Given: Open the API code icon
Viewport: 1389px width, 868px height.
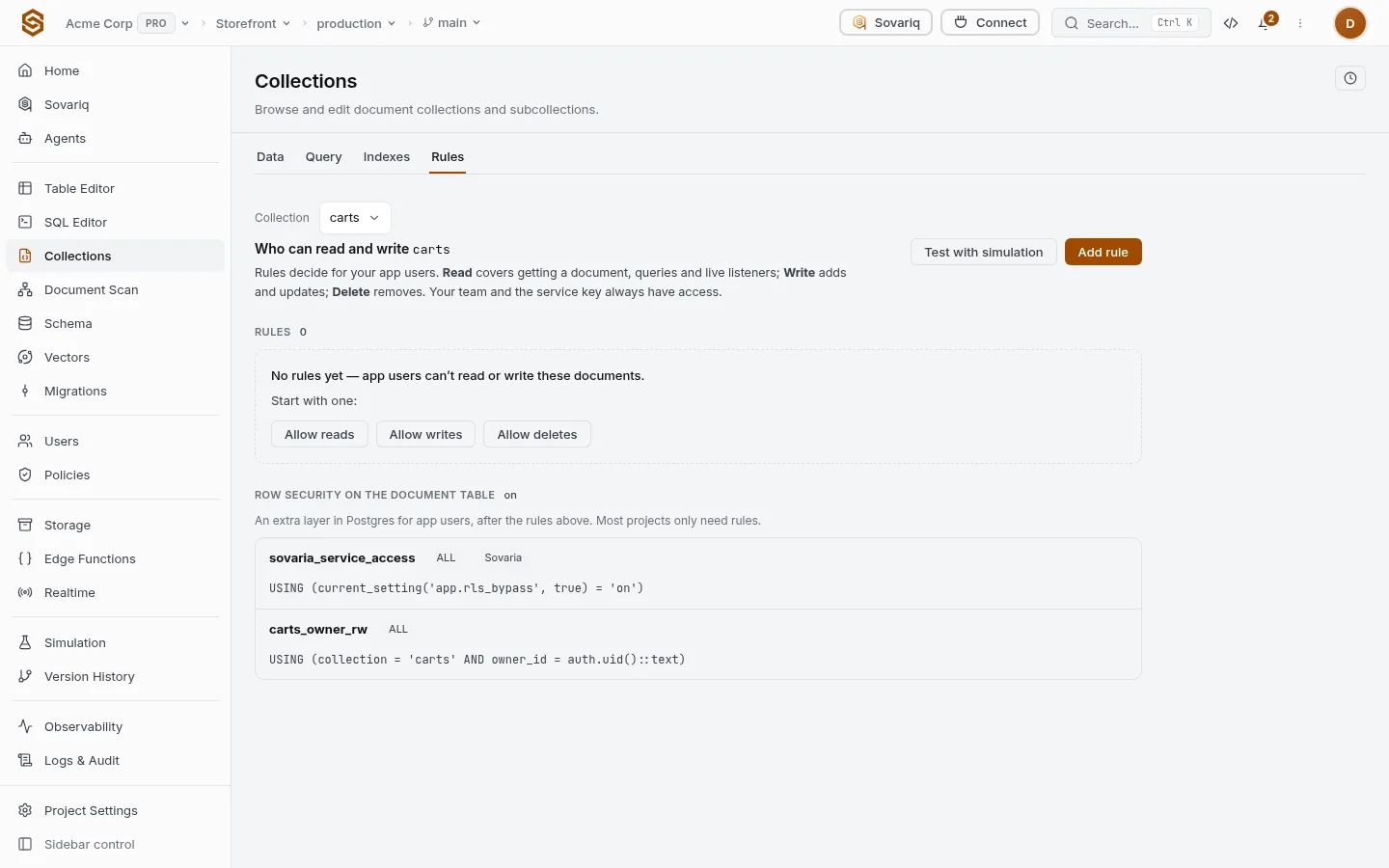Looking at the screenshot, I should [1231, 23].
